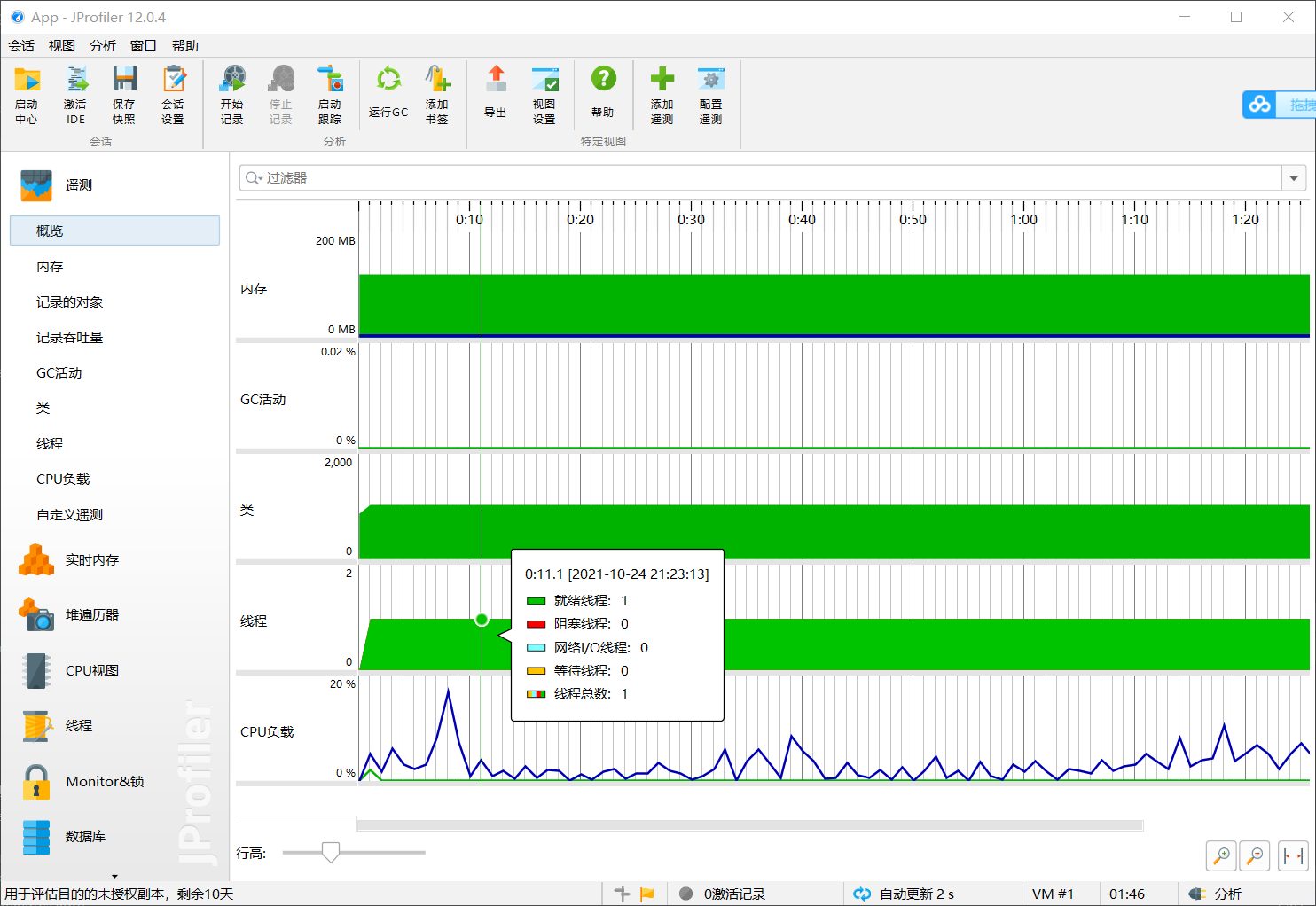Fit the timeline to window width
The image size is (1316, 906).
tap(1294, 855)
